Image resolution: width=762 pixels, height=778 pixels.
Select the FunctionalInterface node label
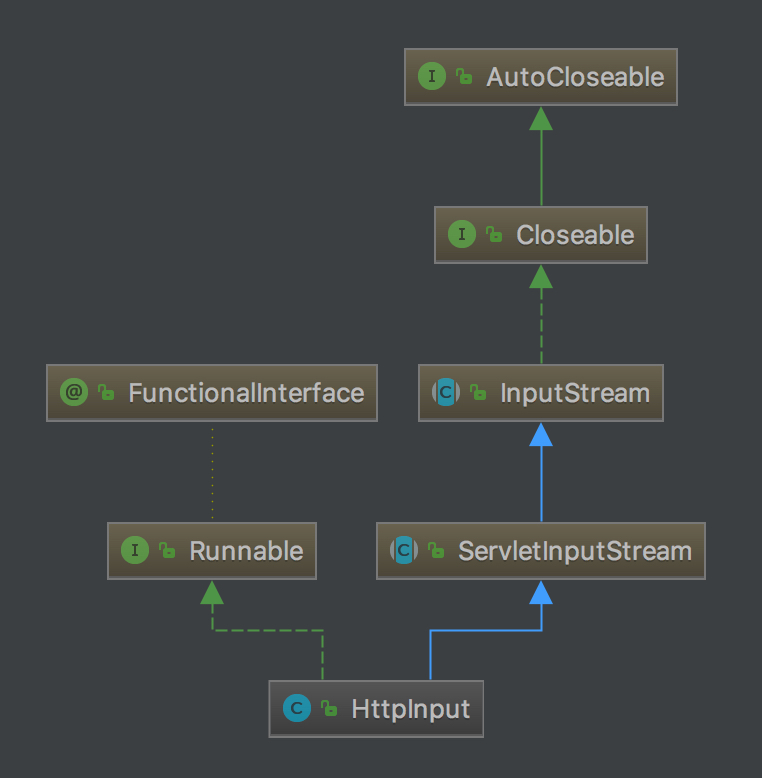point(246,393)
